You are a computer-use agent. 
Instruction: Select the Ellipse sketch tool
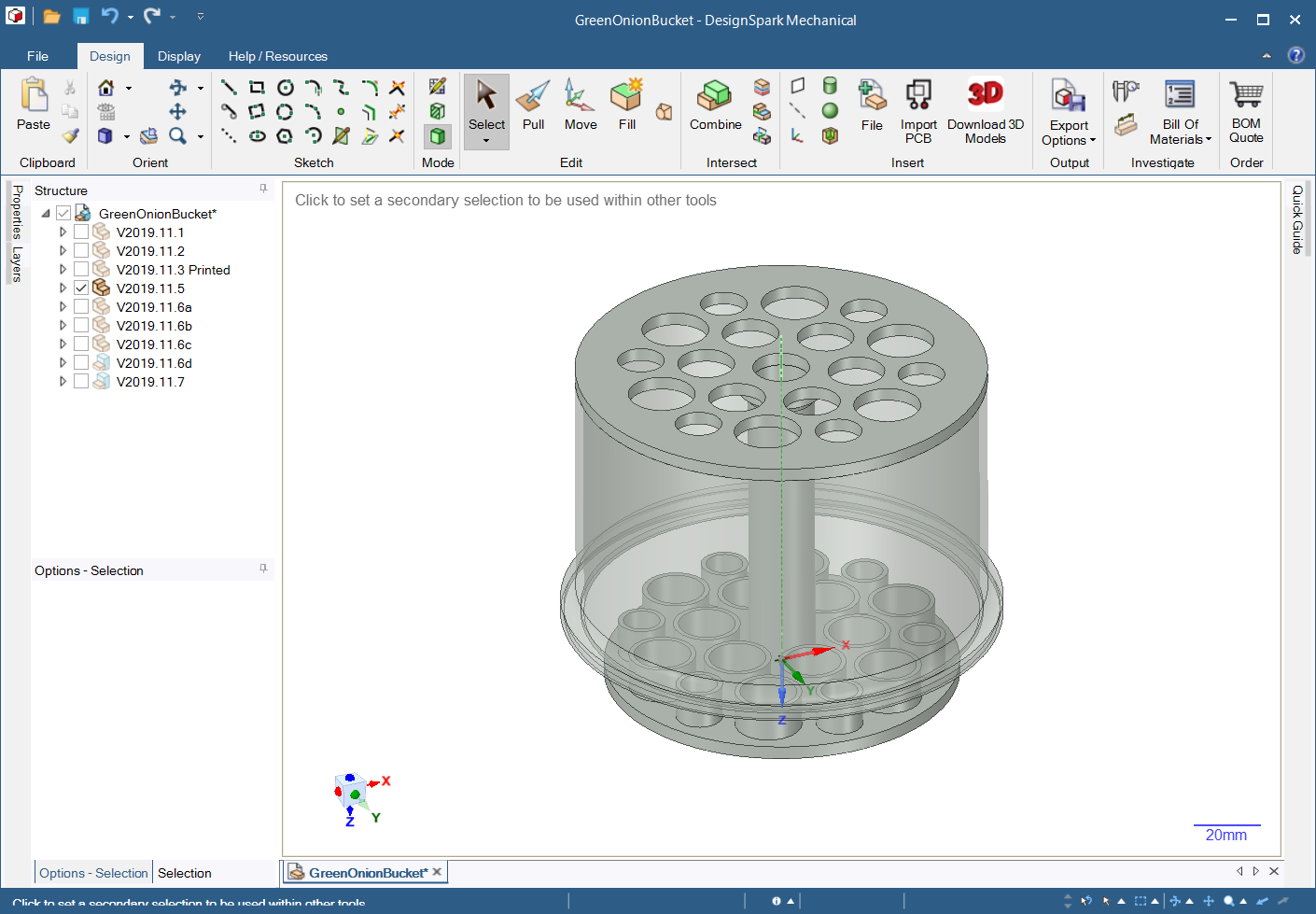click(257, 135)
